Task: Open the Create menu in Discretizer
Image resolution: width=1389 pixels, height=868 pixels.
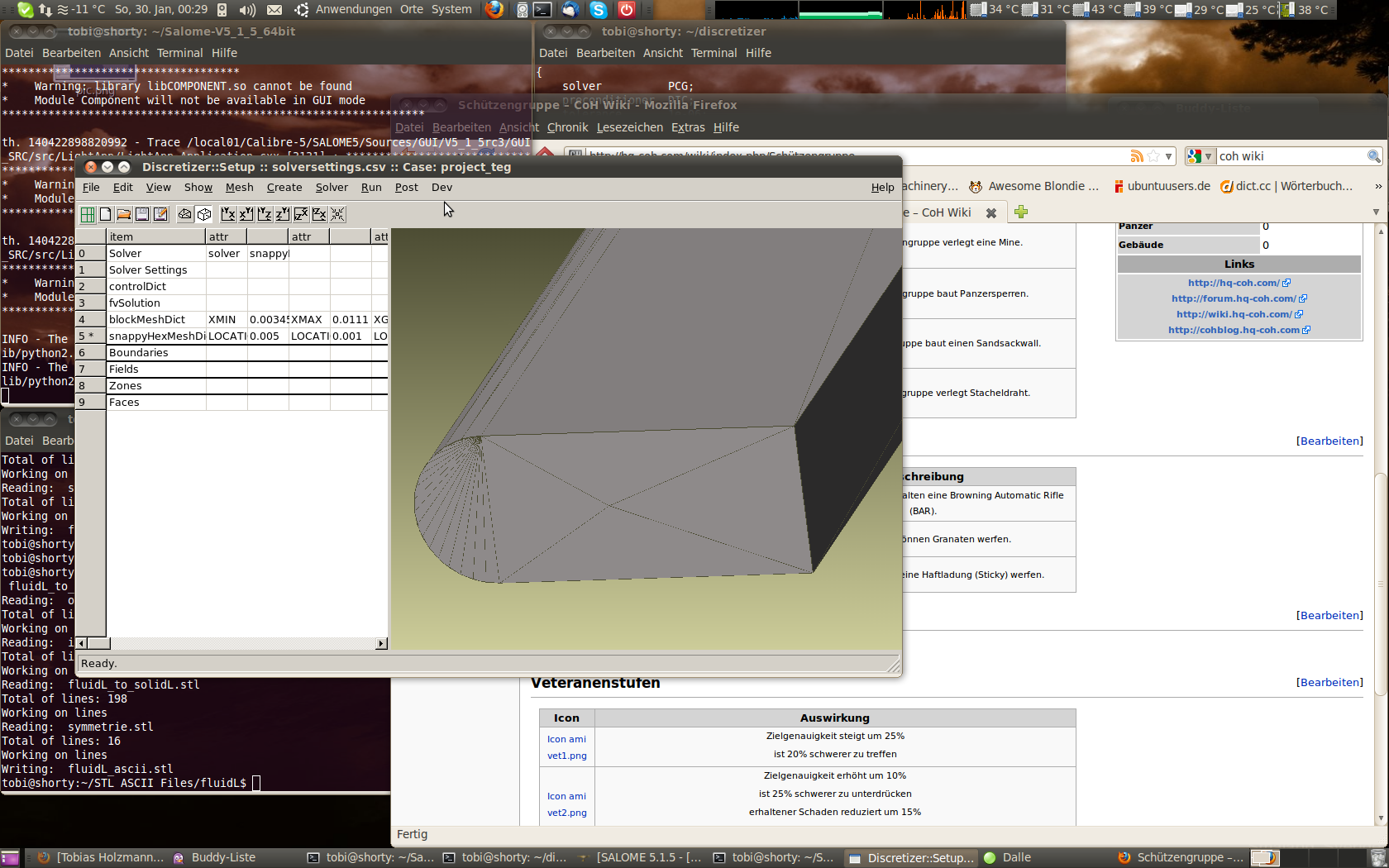Action: (x=284, y=188)
